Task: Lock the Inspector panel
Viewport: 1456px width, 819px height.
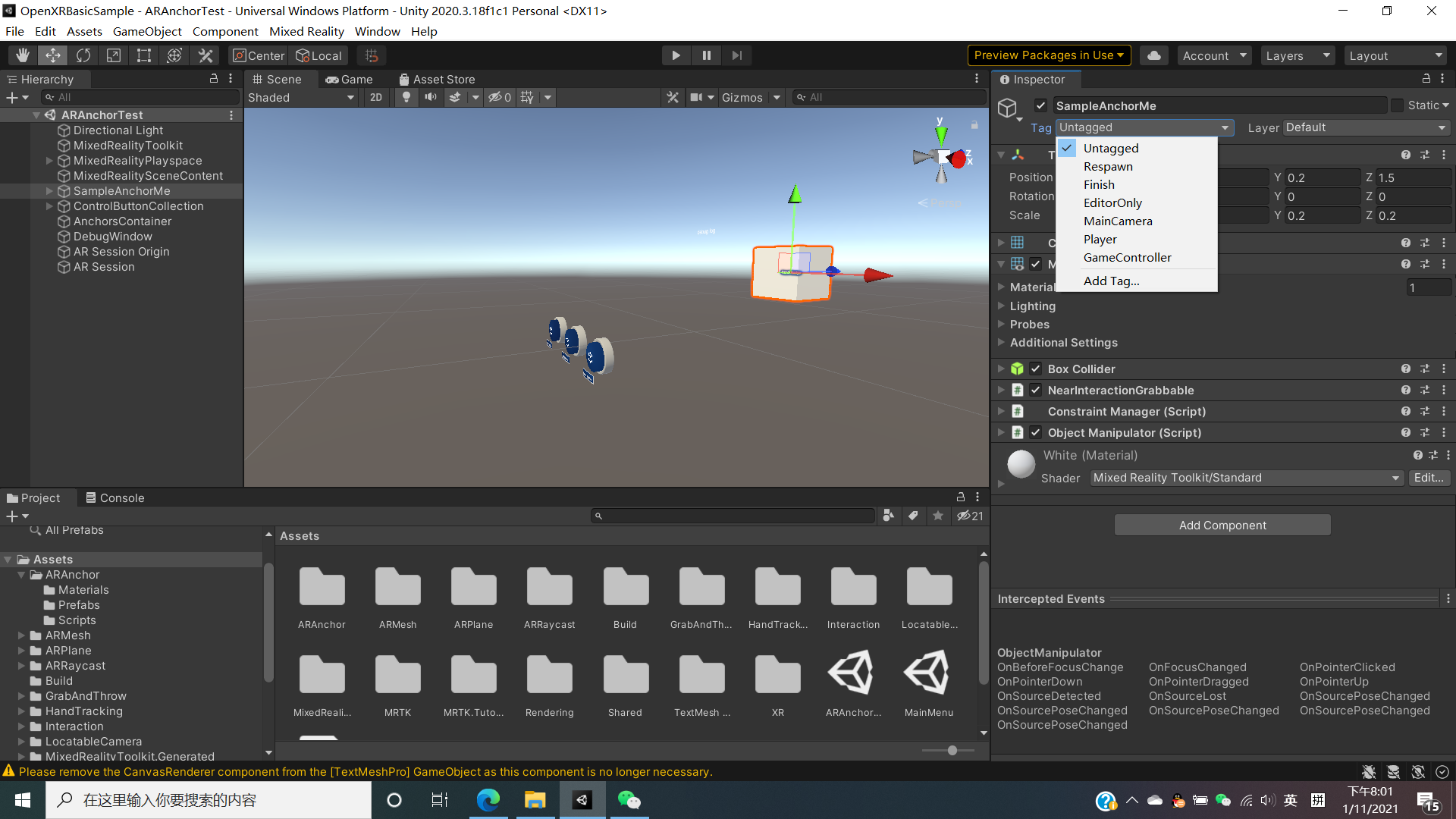Action: click(x=1426, y=79)
